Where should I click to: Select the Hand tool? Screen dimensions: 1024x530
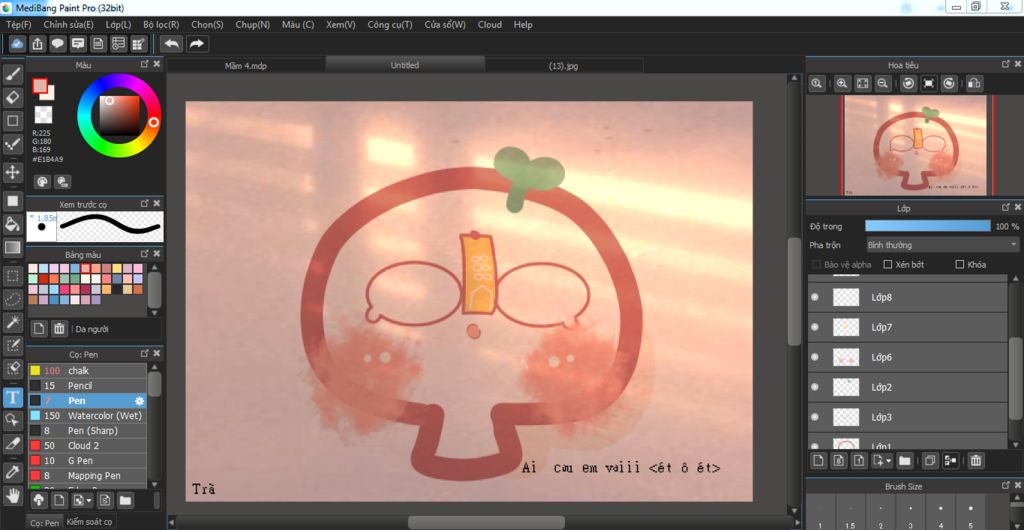tap(12, 495)
